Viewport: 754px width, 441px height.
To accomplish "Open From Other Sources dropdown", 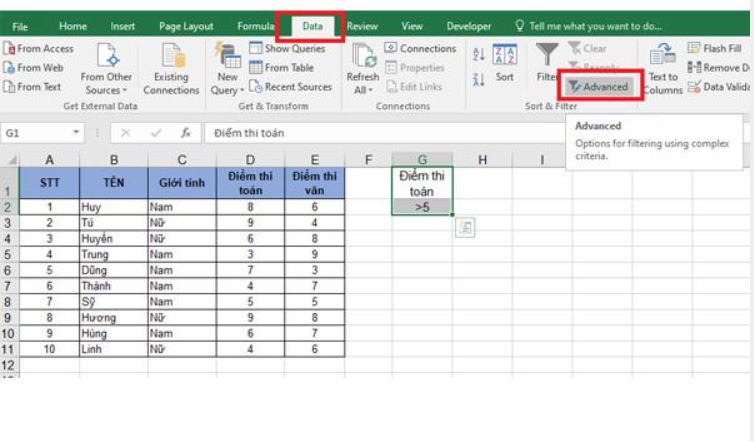I will coord(106,69).
